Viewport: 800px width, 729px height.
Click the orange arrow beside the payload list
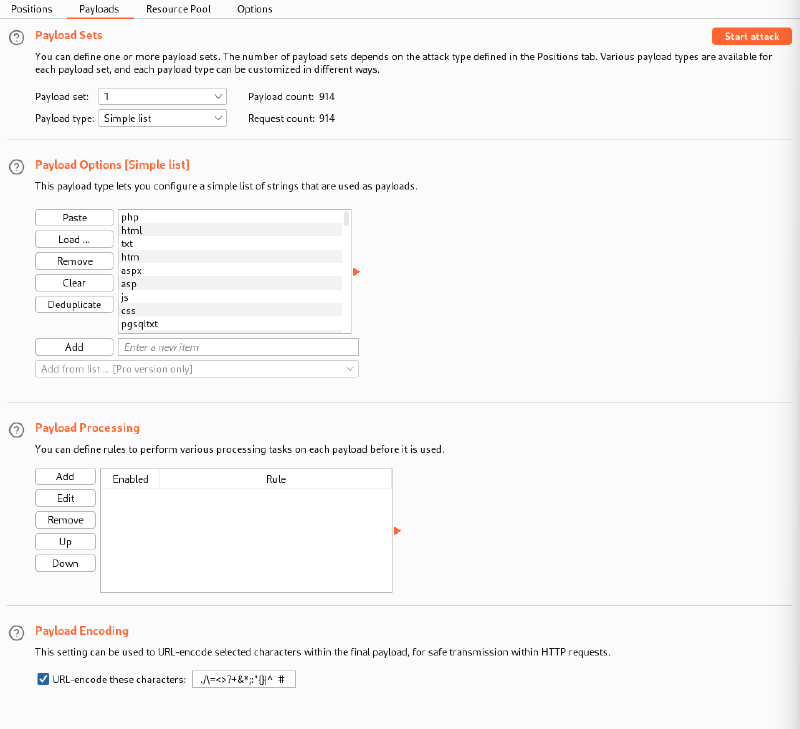[357, 271]
